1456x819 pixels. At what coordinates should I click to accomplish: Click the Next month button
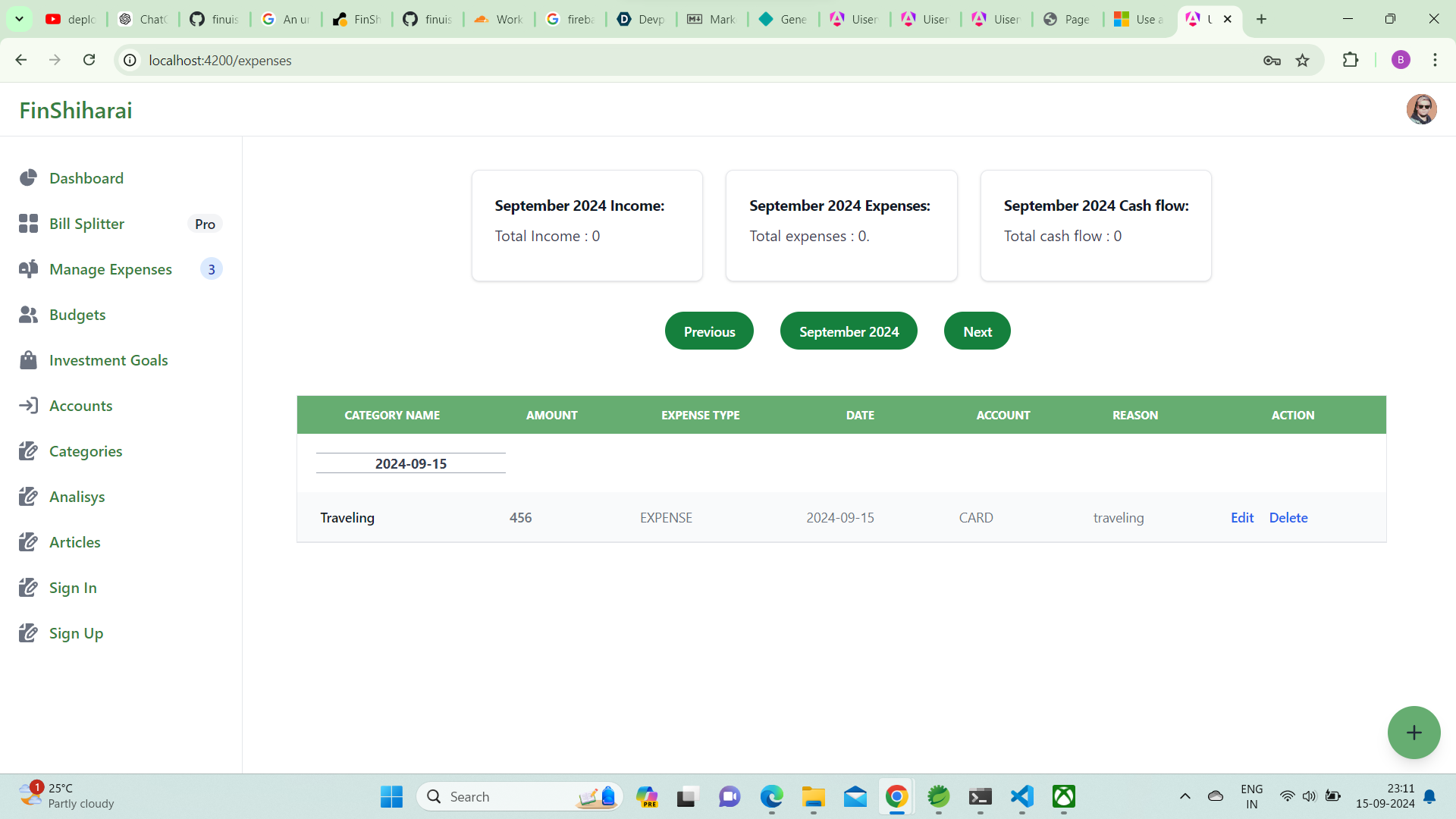(977, 331)
